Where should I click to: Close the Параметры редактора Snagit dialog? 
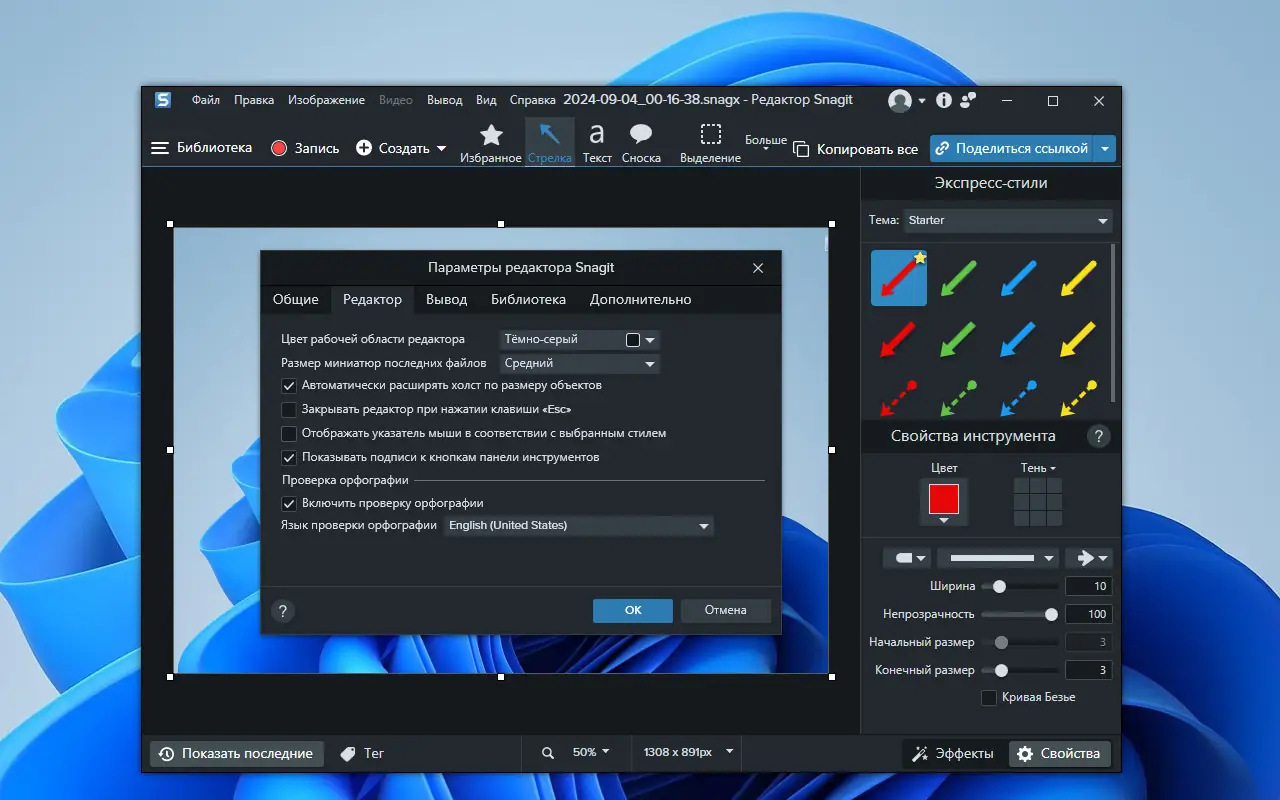(x=758, y=268)
